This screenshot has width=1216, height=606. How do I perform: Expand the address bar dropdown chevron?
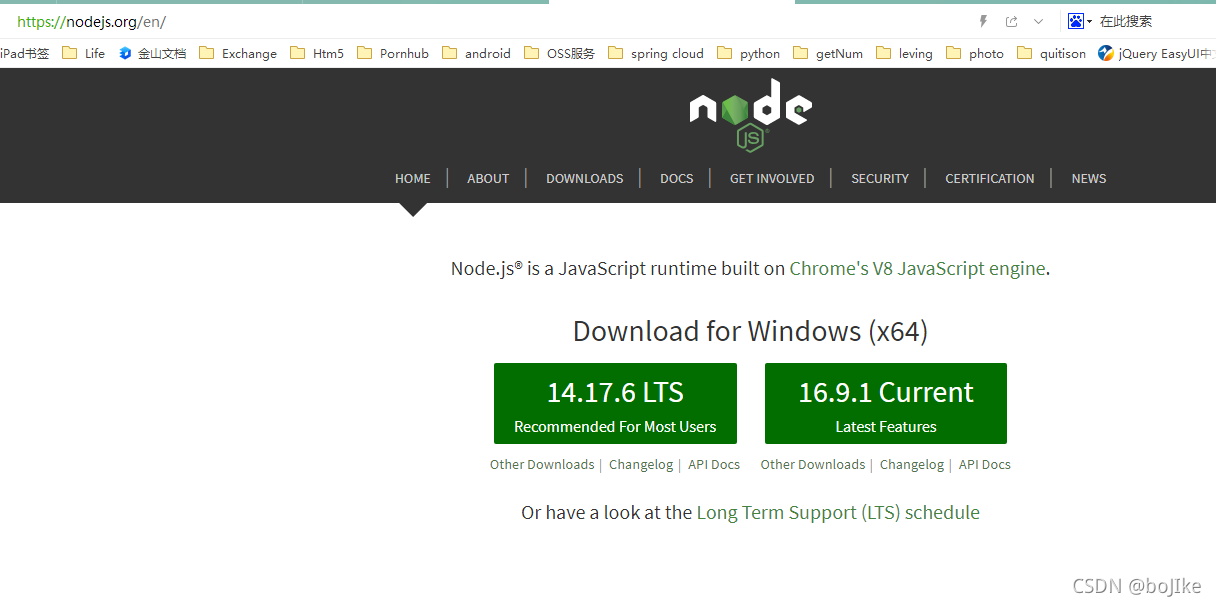(x=1038, y=21)
